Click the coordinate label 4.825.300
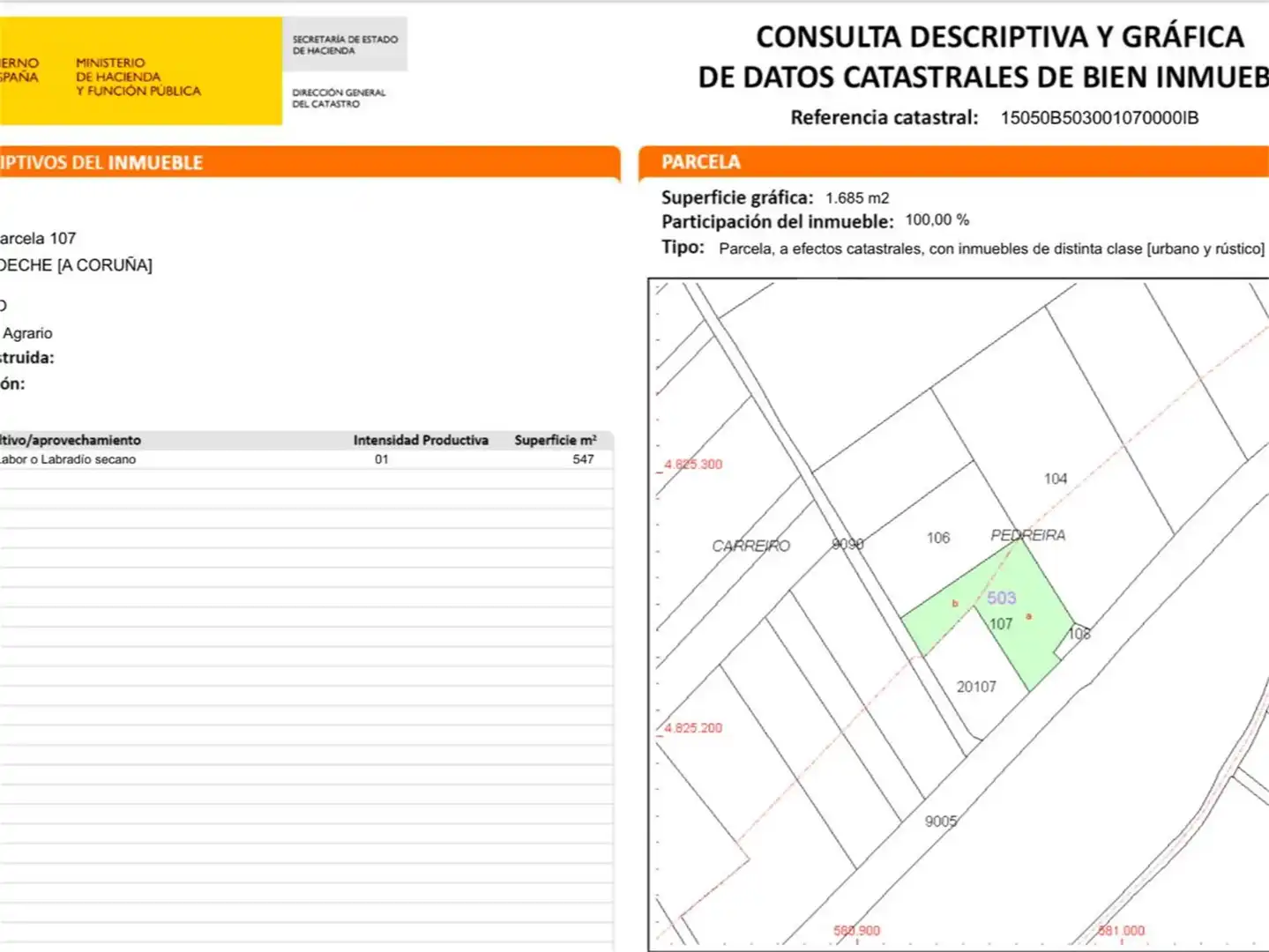 [693, 465]
